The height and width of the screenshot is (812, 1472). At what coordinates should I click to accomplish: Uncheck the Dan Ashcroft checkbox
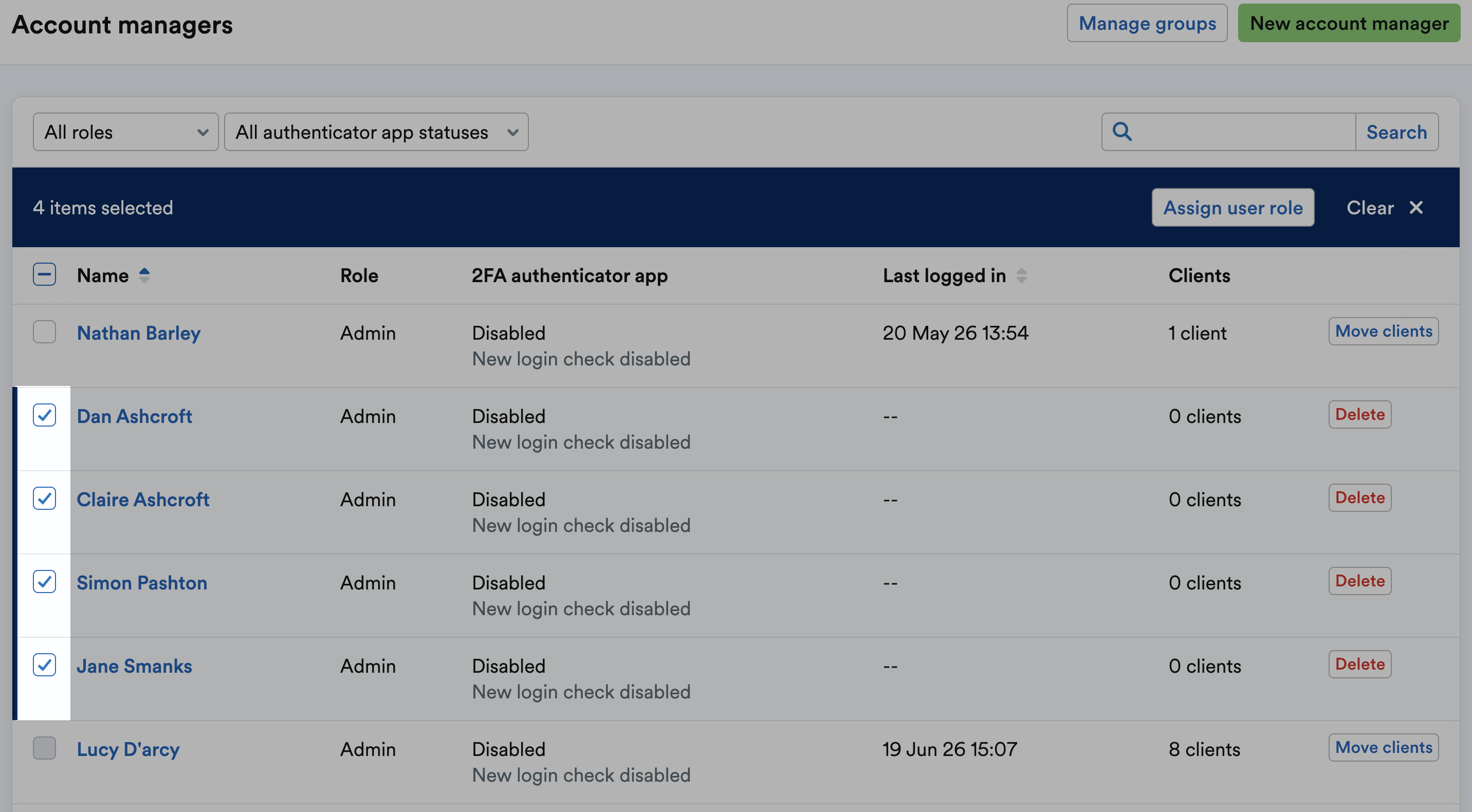(44, 415)
